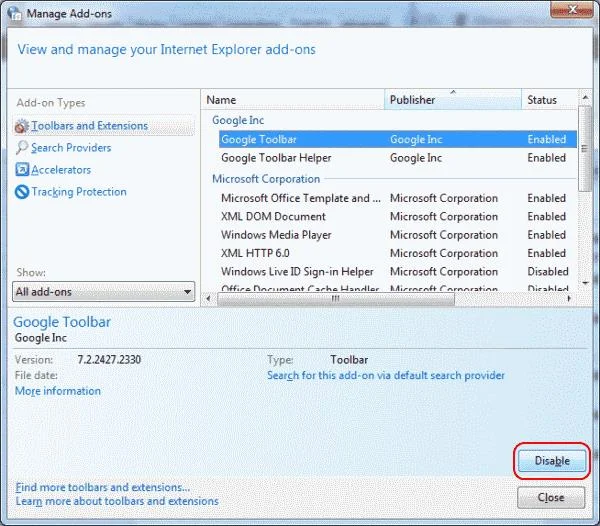600x526 pixels.
Task: Click the vertical scrollbar down arrow
Action: [x=585, y=283]
